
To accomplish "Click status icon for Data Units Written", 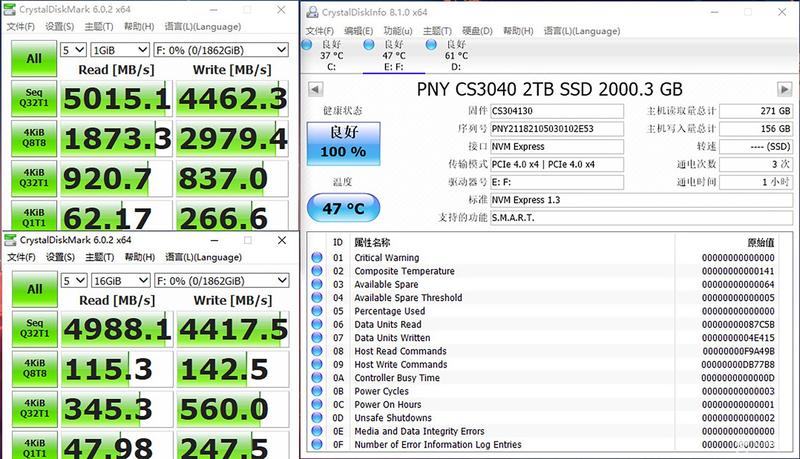I will pyautogui.click(x=317, y=338).
